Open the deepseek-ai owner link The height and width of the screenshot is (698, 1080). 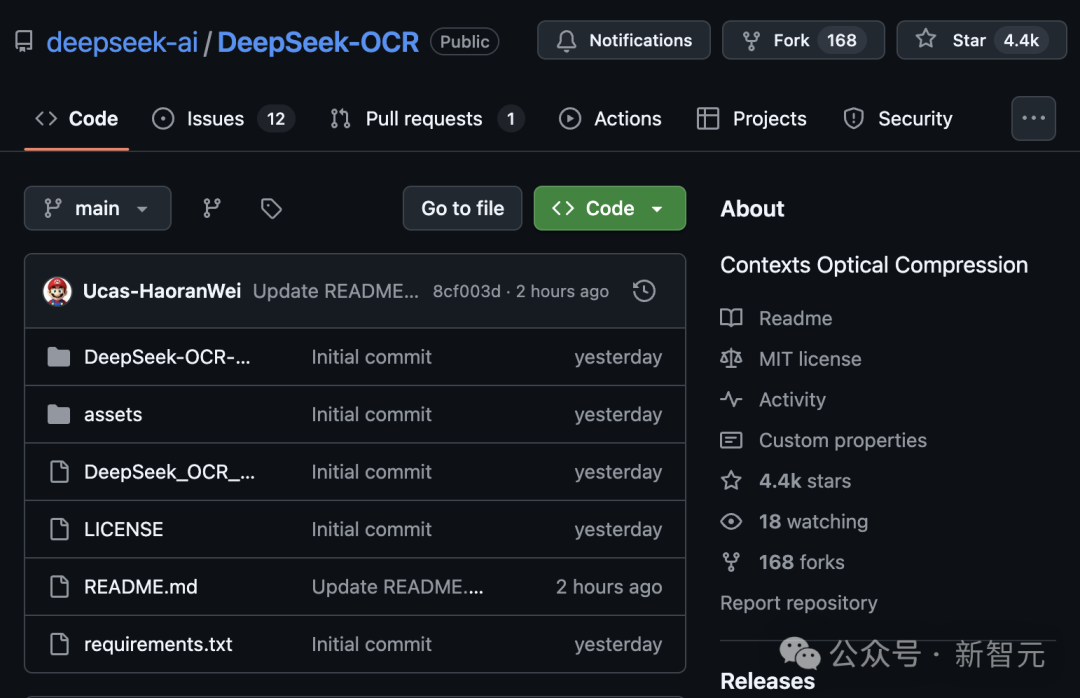pos(122,42)
